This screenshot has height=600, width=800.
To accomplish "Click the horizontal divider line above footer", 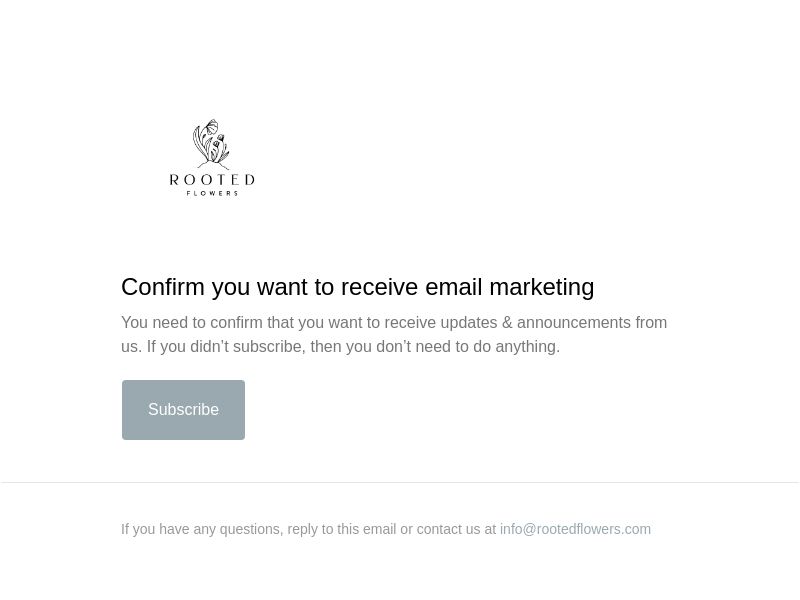I will [400, 482].
